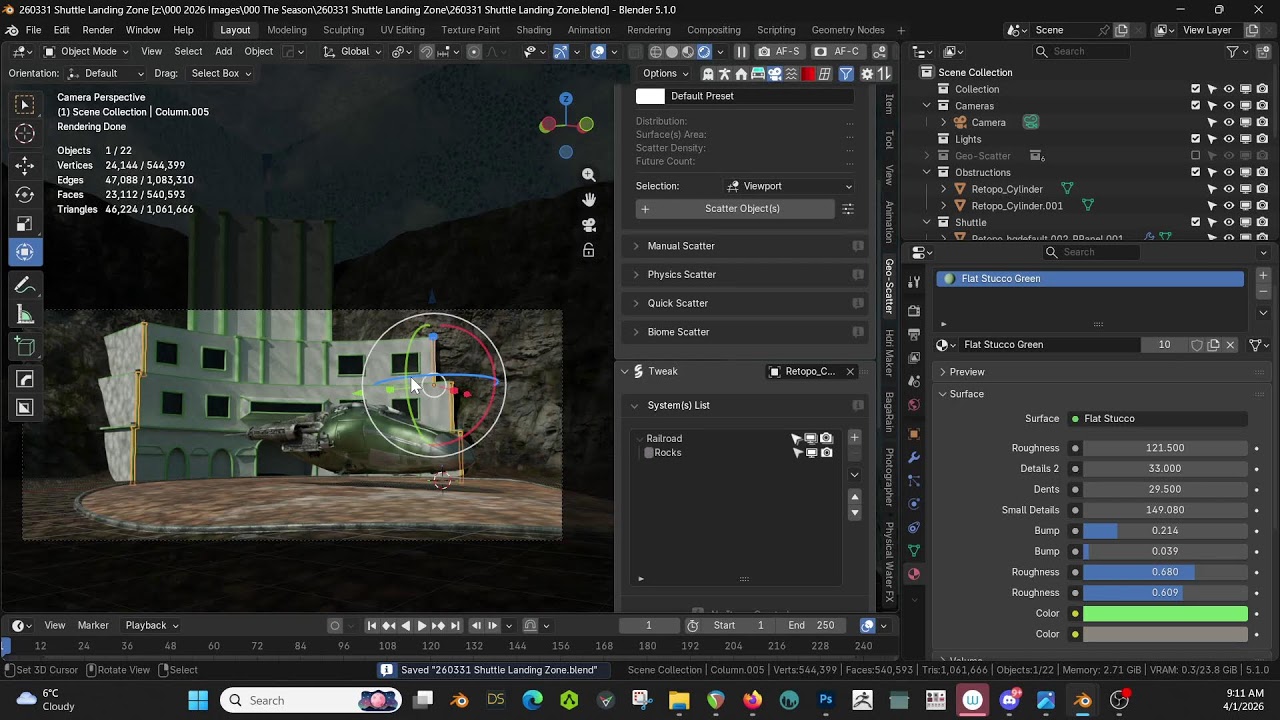Pick the Annotate pencil tool
Screen dimensions: 1280x720
click(25, 286)
